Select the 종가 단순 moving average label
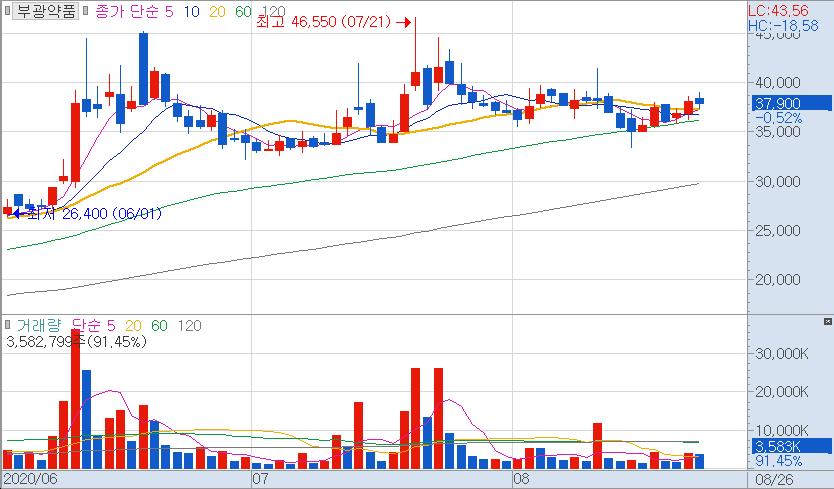Viewport: 834px width, 489px height. point(128,11)
